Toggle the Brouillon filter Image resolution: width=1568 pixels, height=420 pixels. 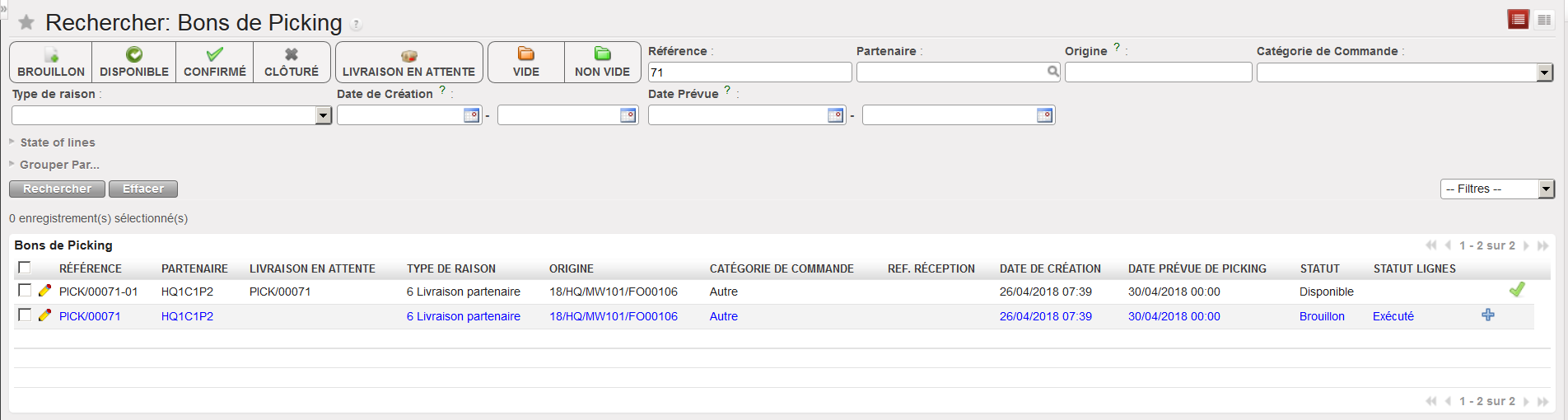pyautogui.click(x=51, y=63)
